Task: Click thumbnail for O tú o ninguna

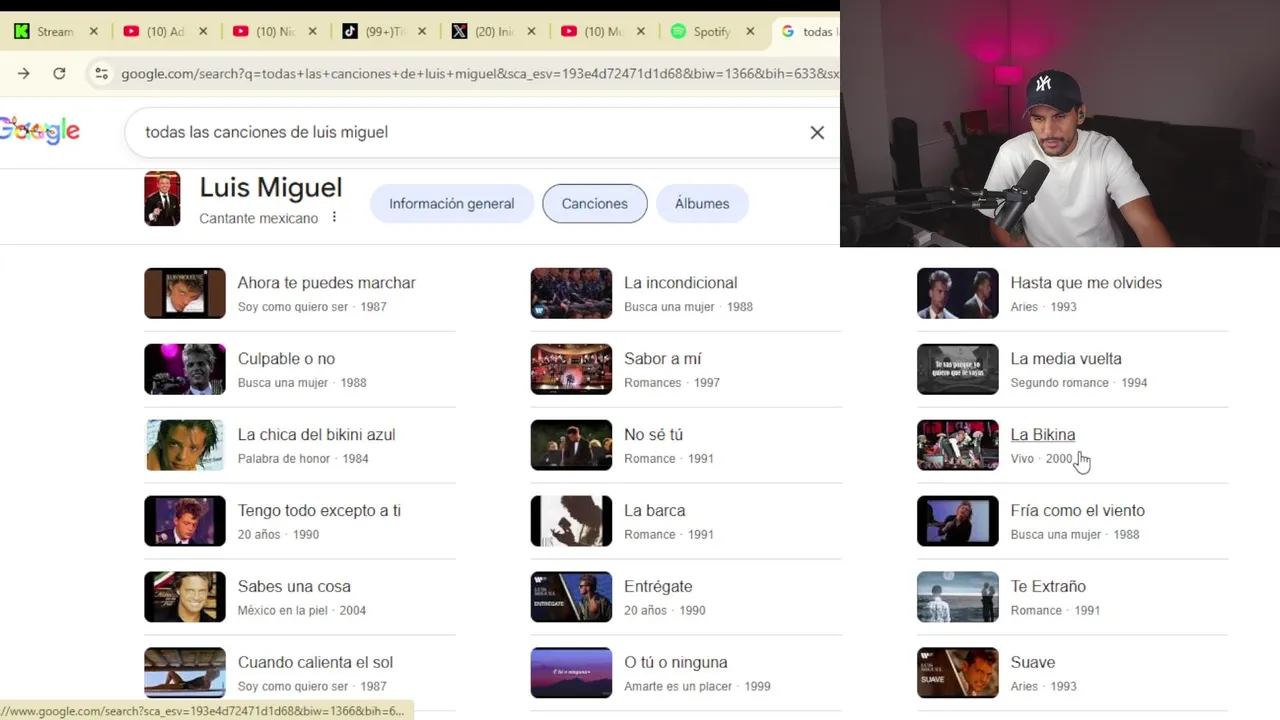Action: click(x=571, y=673)
